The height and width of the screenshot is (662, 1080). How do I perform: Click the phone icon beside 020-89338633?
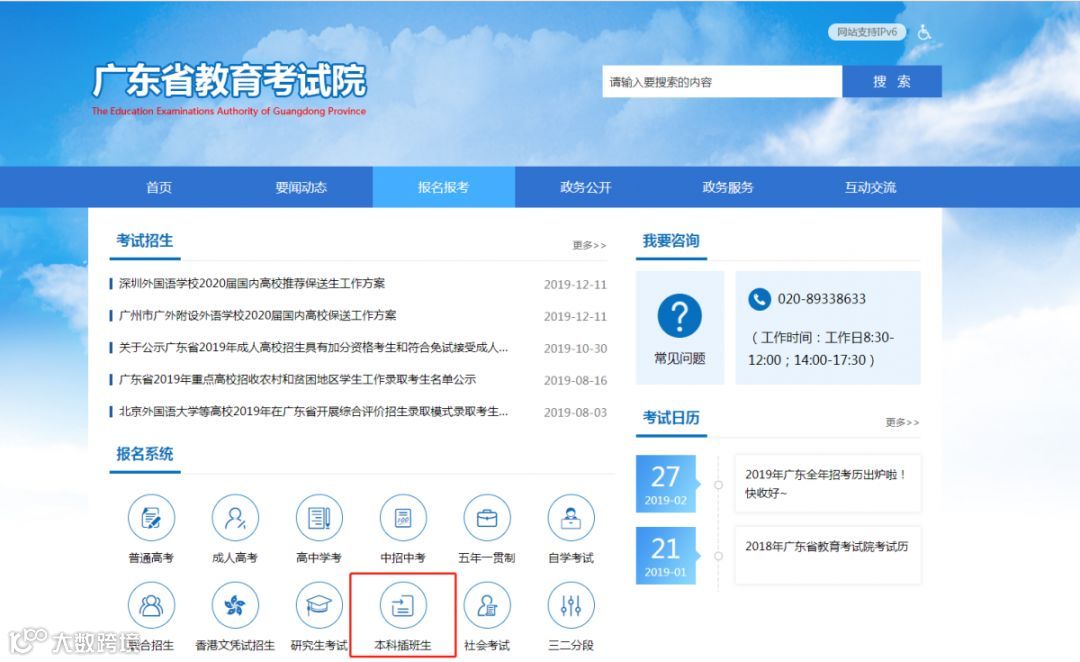759,299
